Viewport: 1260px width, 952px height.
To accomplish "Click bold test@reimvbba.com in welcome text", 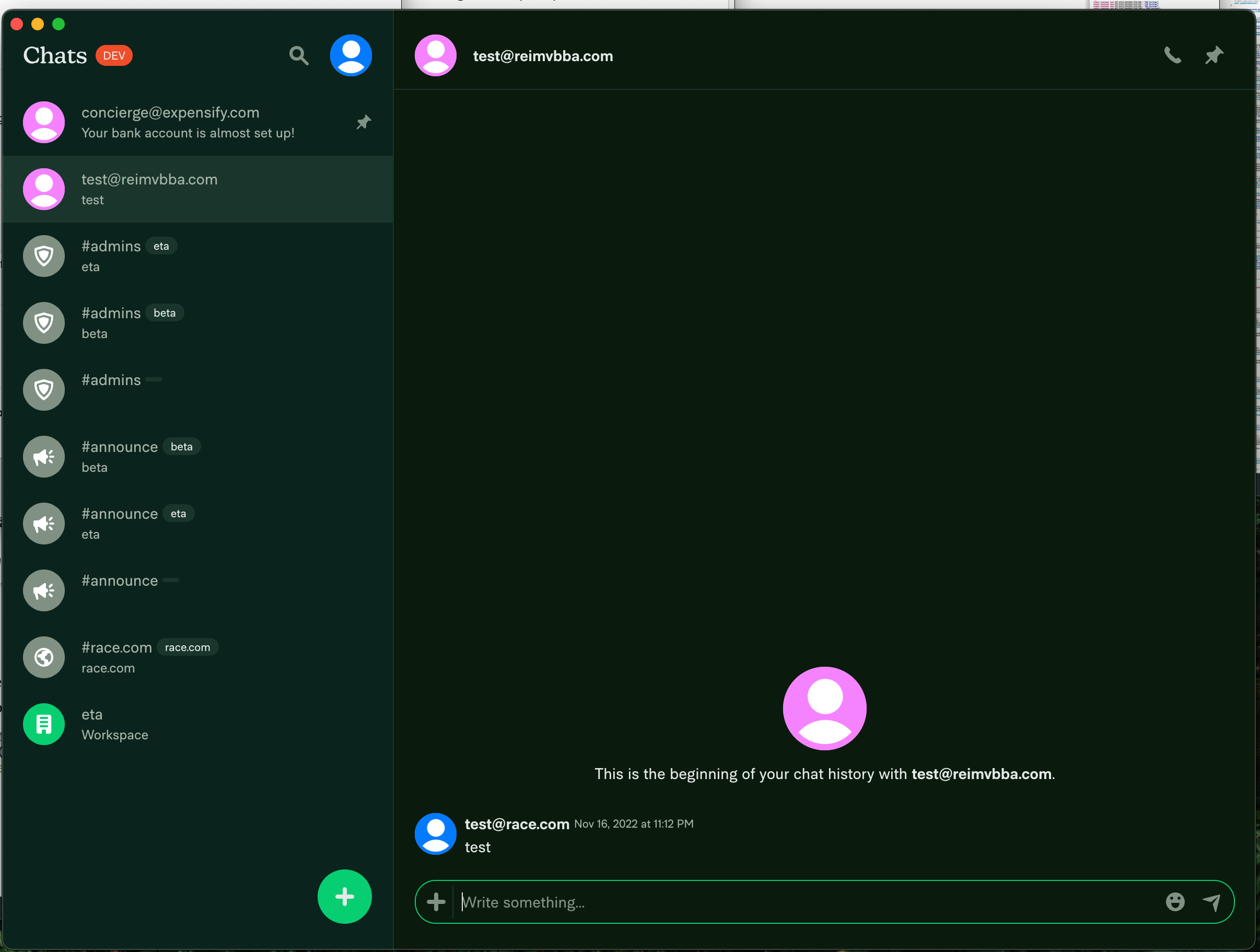I will click(982, 774).
